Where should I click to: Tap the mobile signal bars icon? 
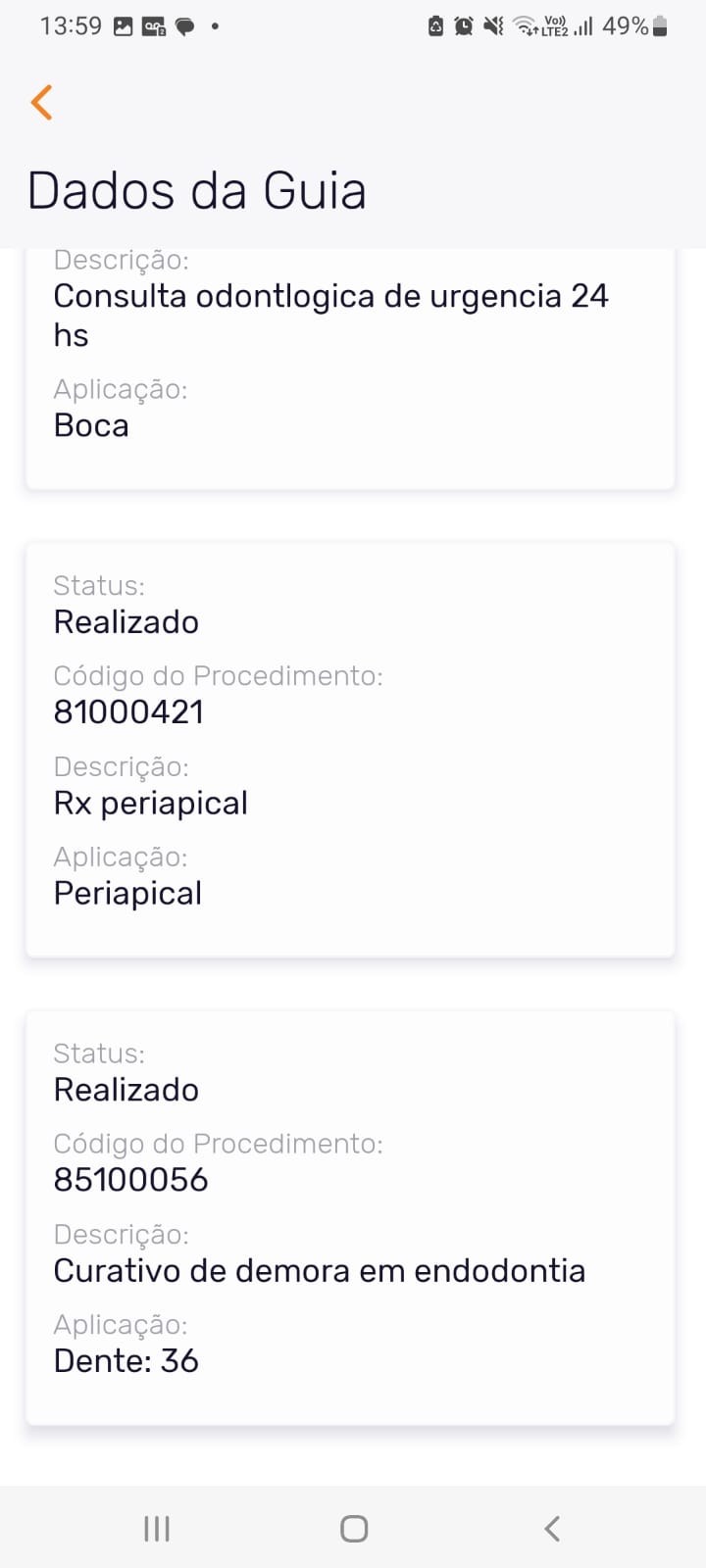(583, 26)
